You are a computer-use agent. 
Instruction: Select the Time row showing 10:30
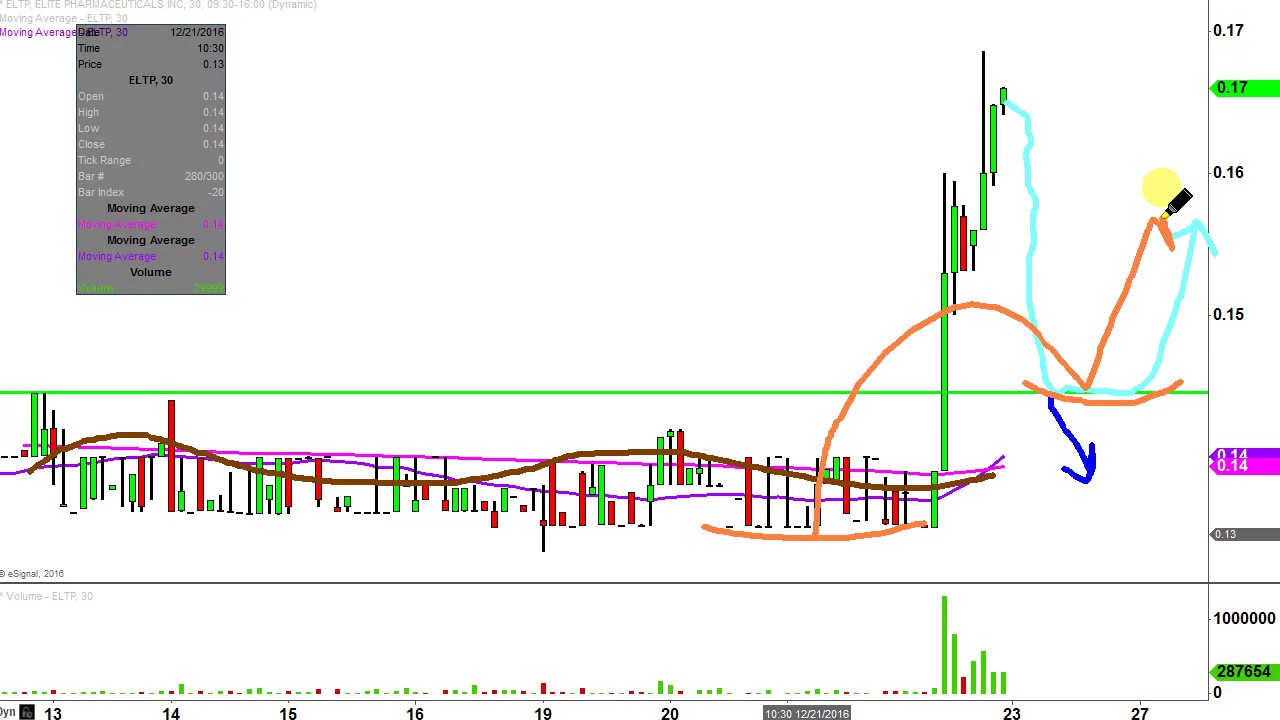pos(151,48)
